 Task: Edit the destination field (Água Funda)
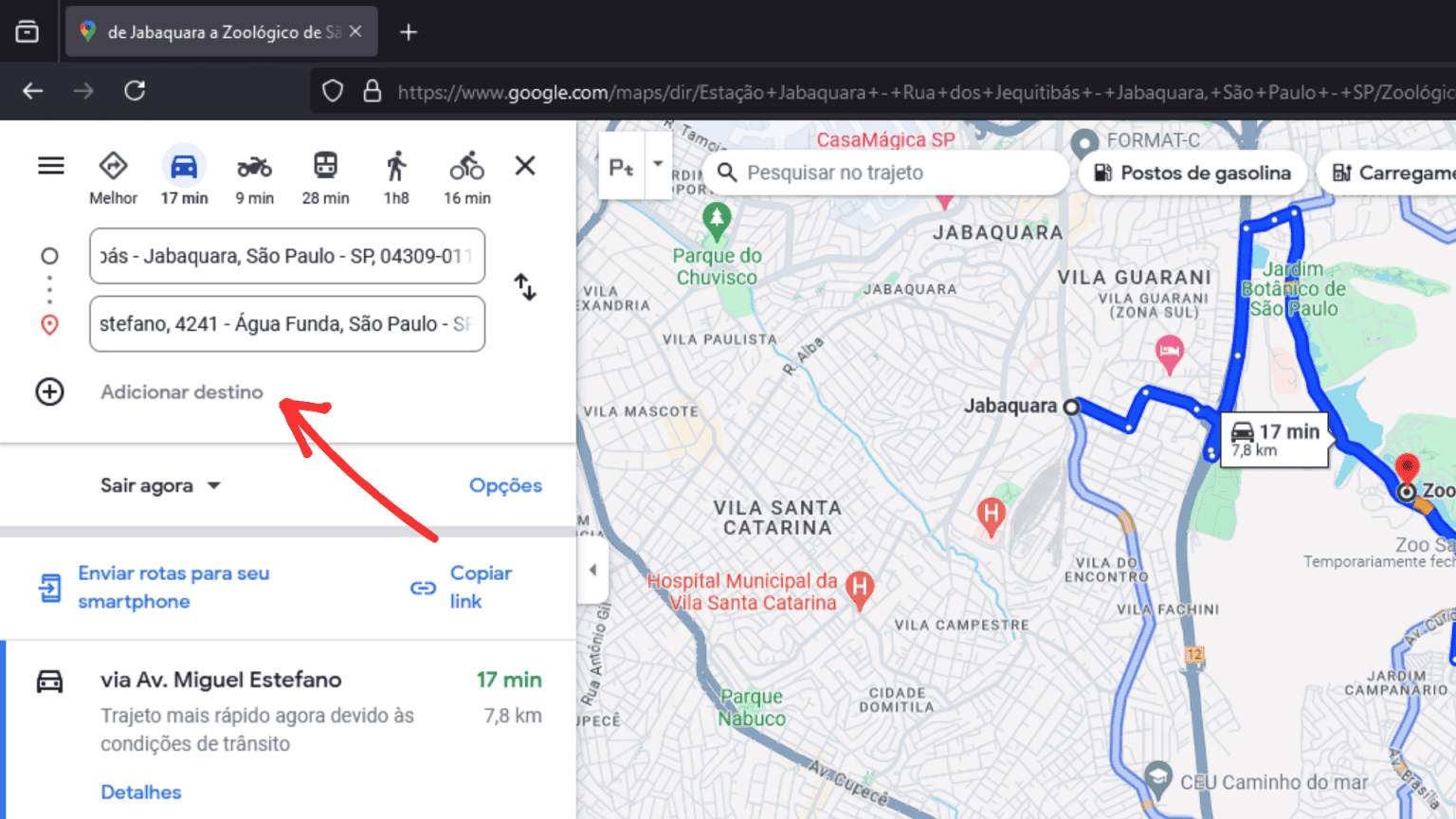coord(287,324)
